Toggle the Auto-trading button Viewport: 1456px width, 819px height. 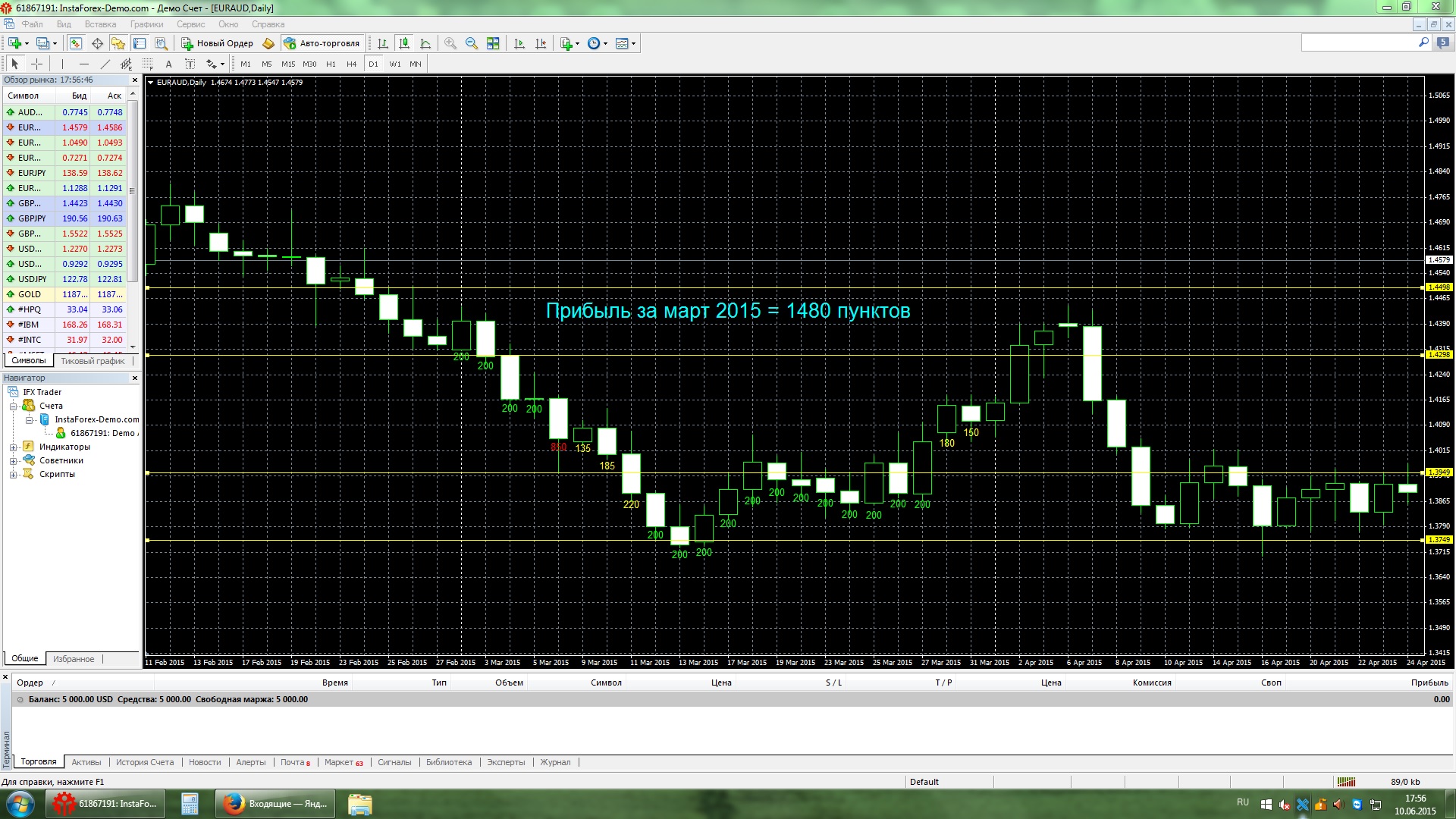click(x=322, y=43)
